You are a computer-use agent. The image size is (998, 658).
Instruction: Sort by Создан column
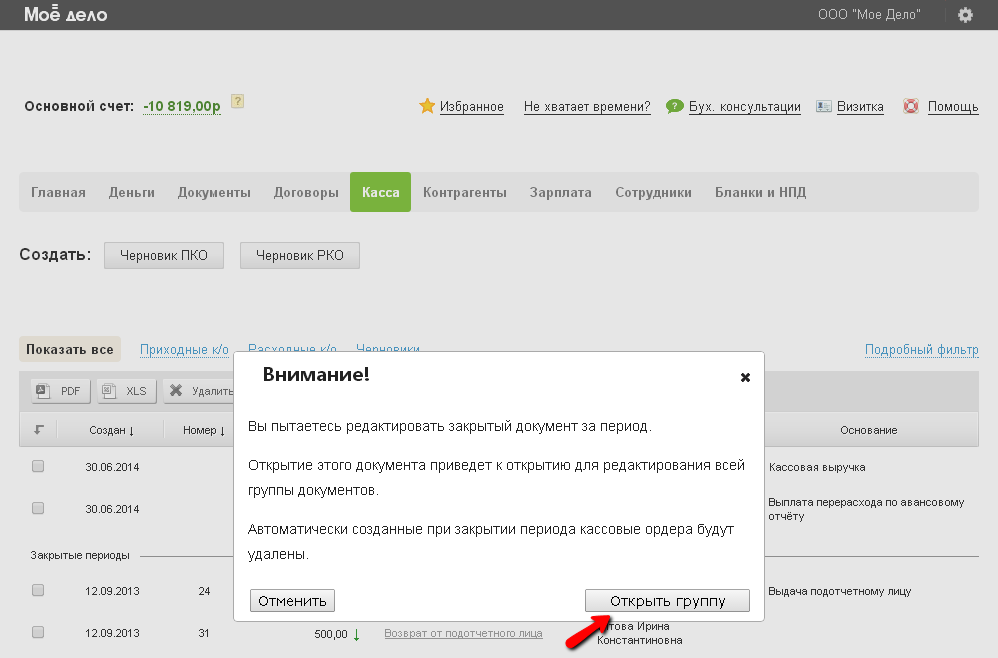111,430
